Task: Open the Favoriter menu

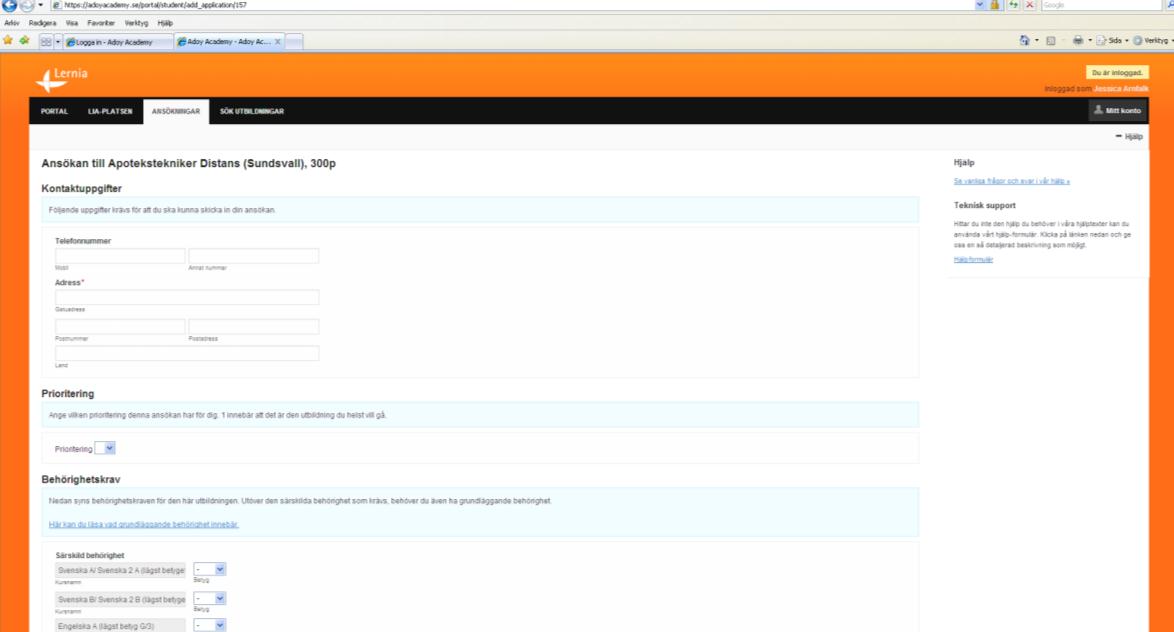Action: click(x=101, y=23)
